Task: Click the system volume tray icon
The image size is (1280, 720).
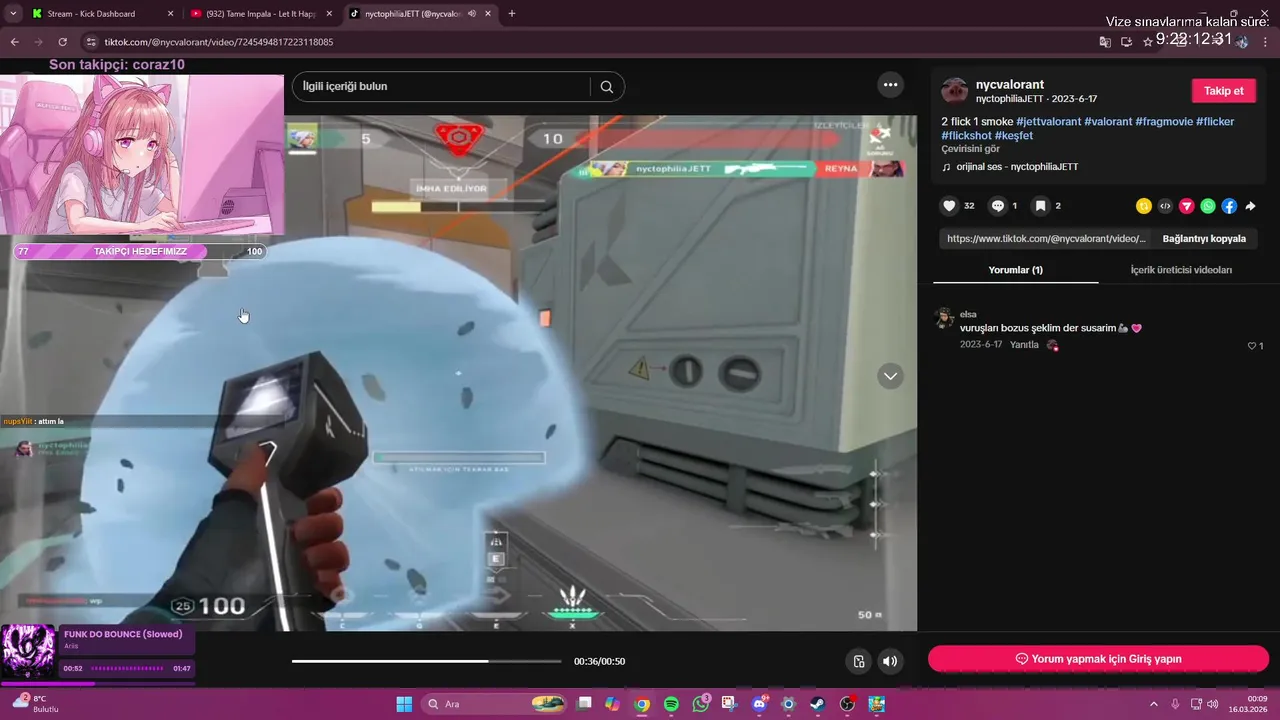Action: point(1212,704)
